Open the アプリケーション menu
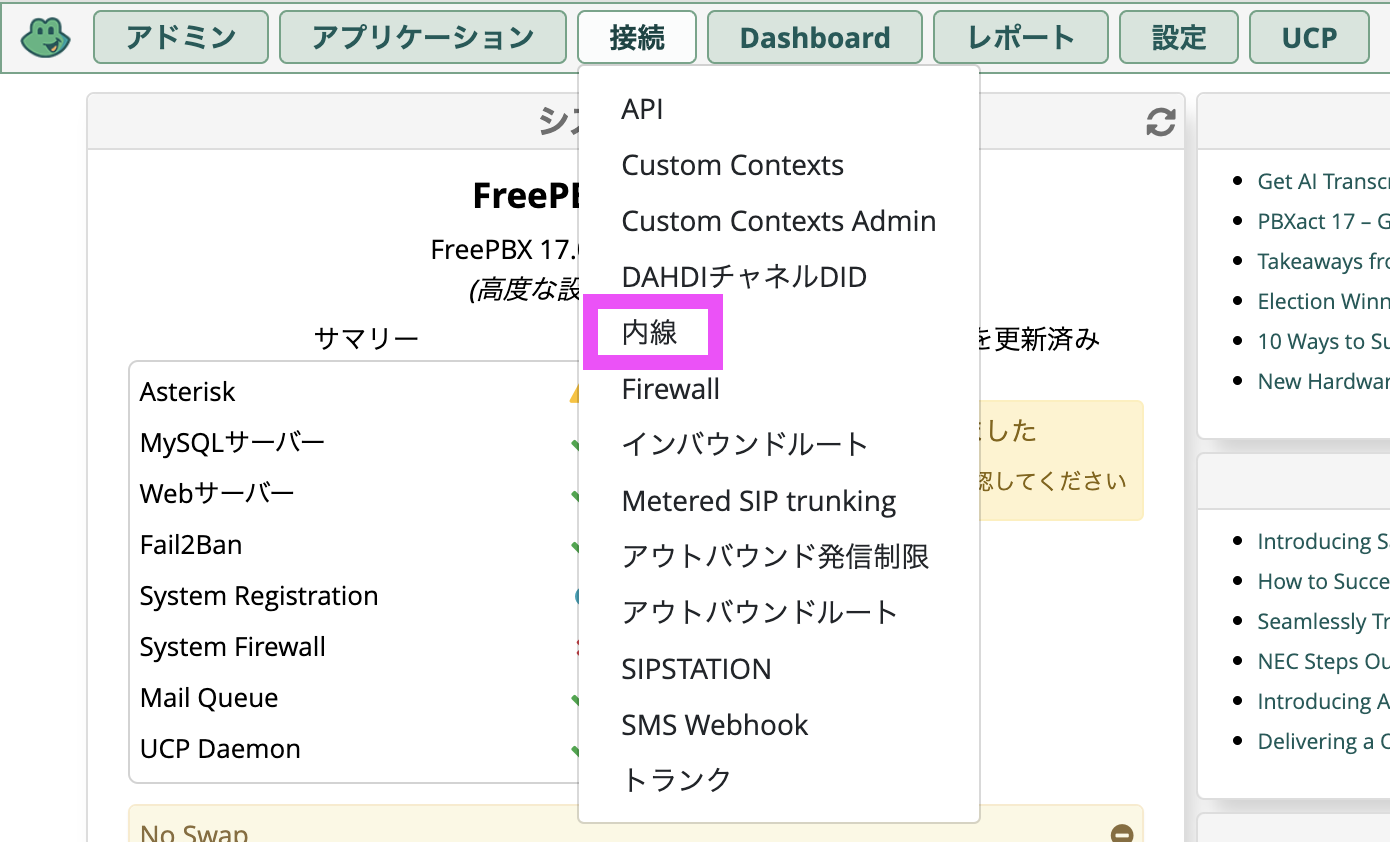This screenshot has height=842, width=1390. 423,37
